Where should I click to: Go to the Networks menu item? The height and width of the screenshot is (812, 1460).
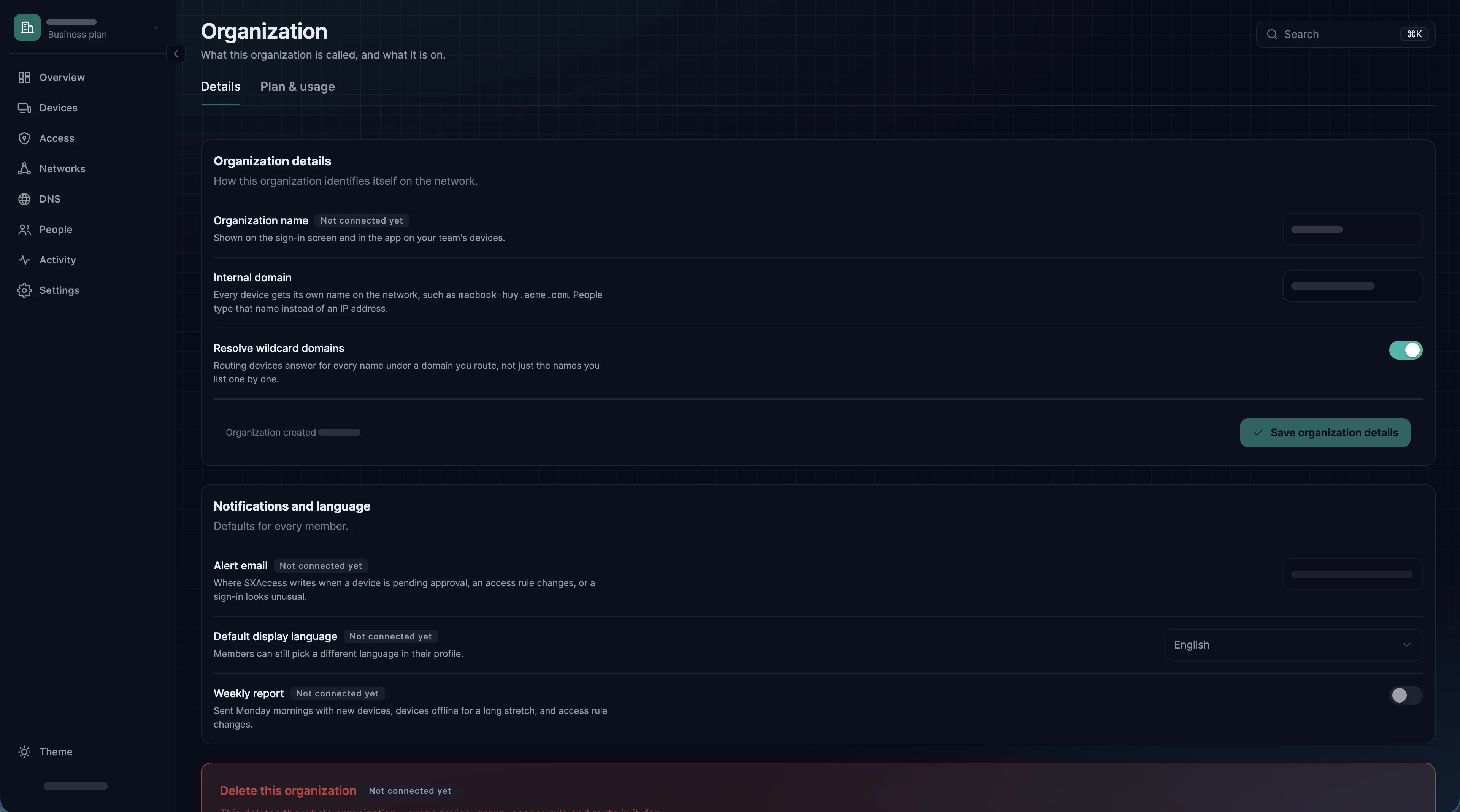[88, 169]
